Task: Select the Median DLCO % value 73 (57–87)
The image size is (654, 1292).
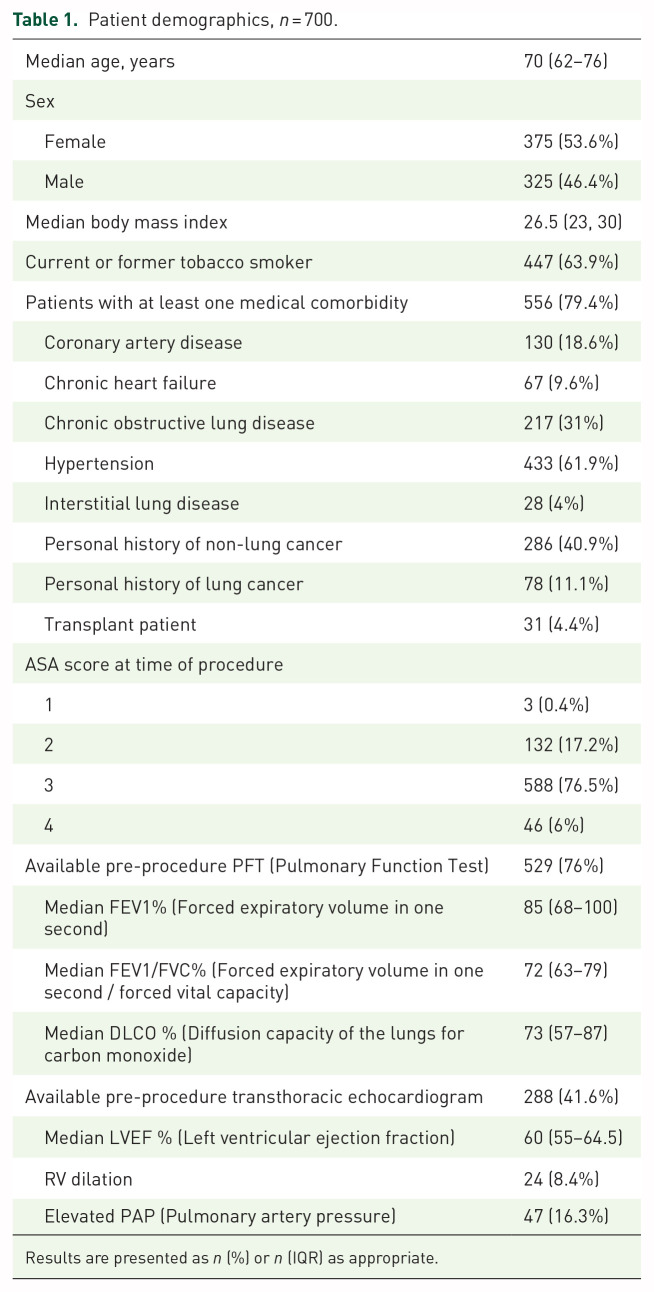Action: (558, 1033)
